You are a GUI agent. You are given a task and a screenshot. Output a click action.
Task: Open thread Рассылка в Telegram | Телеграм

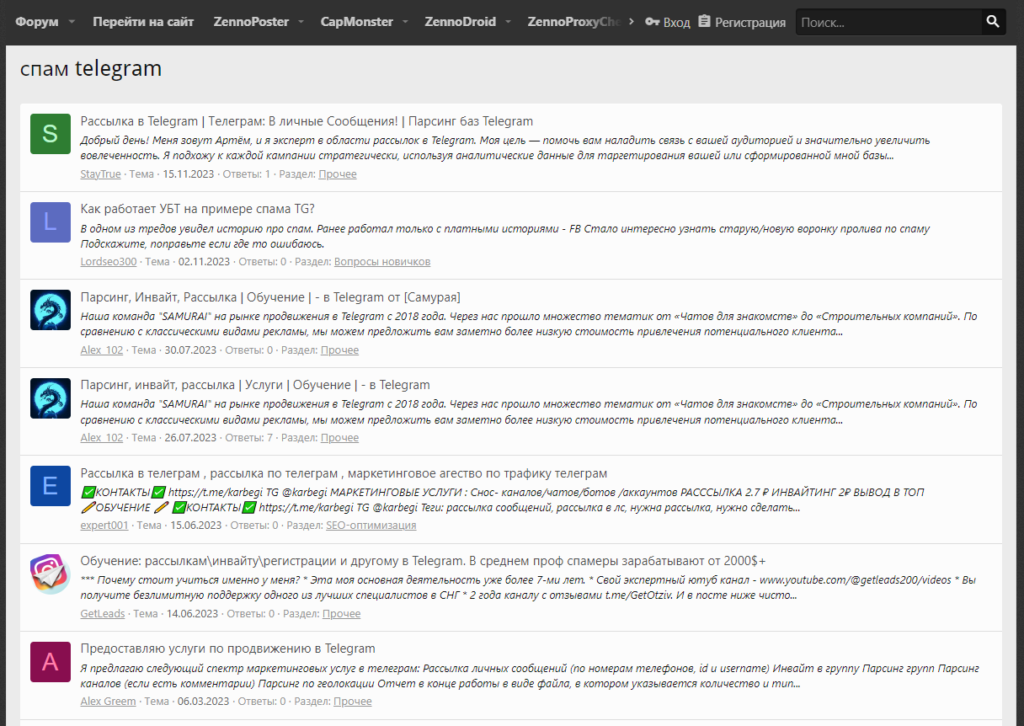point(306,121)
